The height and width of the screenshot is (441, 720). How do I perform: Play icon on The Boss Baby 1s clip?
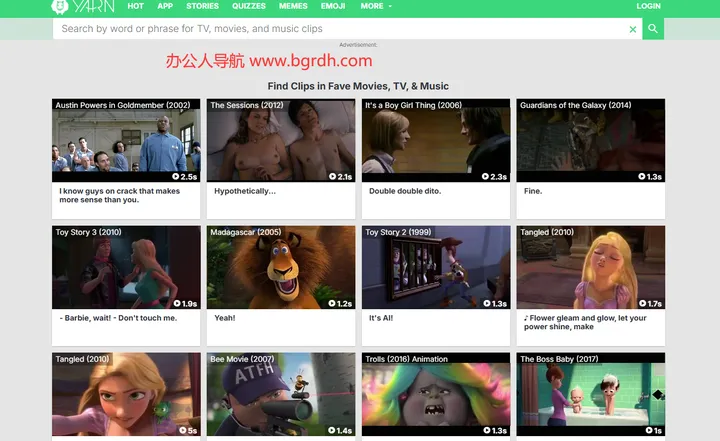pos(649,430)
